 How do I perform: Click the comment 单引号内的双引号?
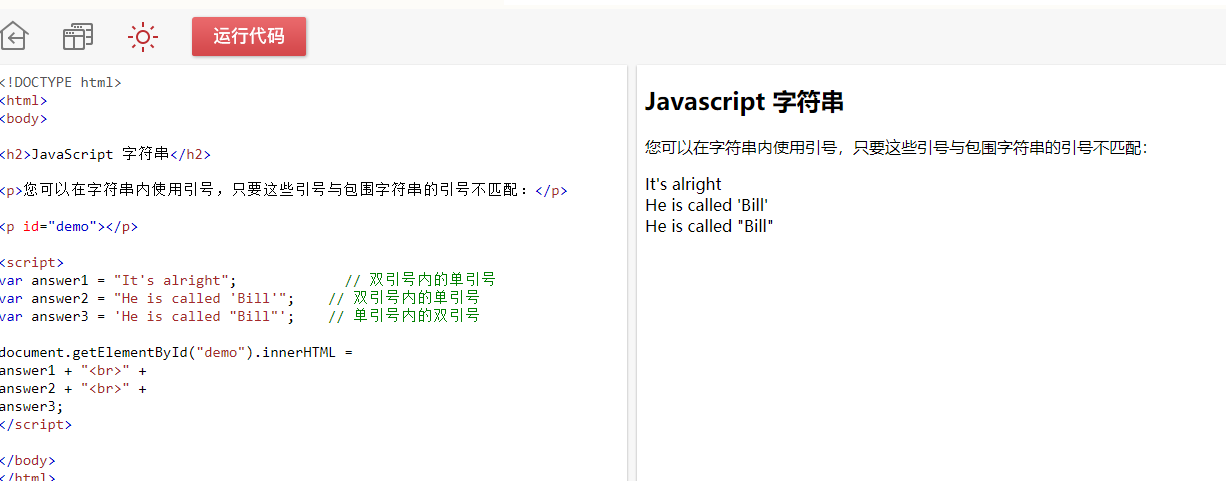tap(416, 316)
